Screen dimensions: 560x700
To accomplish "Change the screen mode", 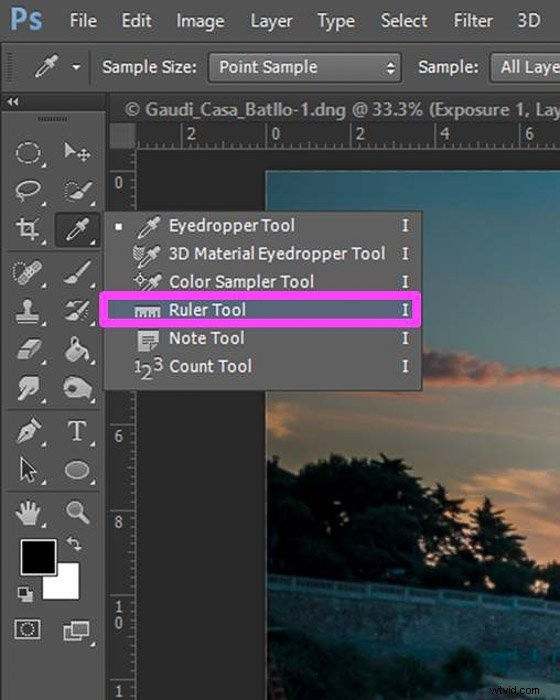I will click(77, 631).
